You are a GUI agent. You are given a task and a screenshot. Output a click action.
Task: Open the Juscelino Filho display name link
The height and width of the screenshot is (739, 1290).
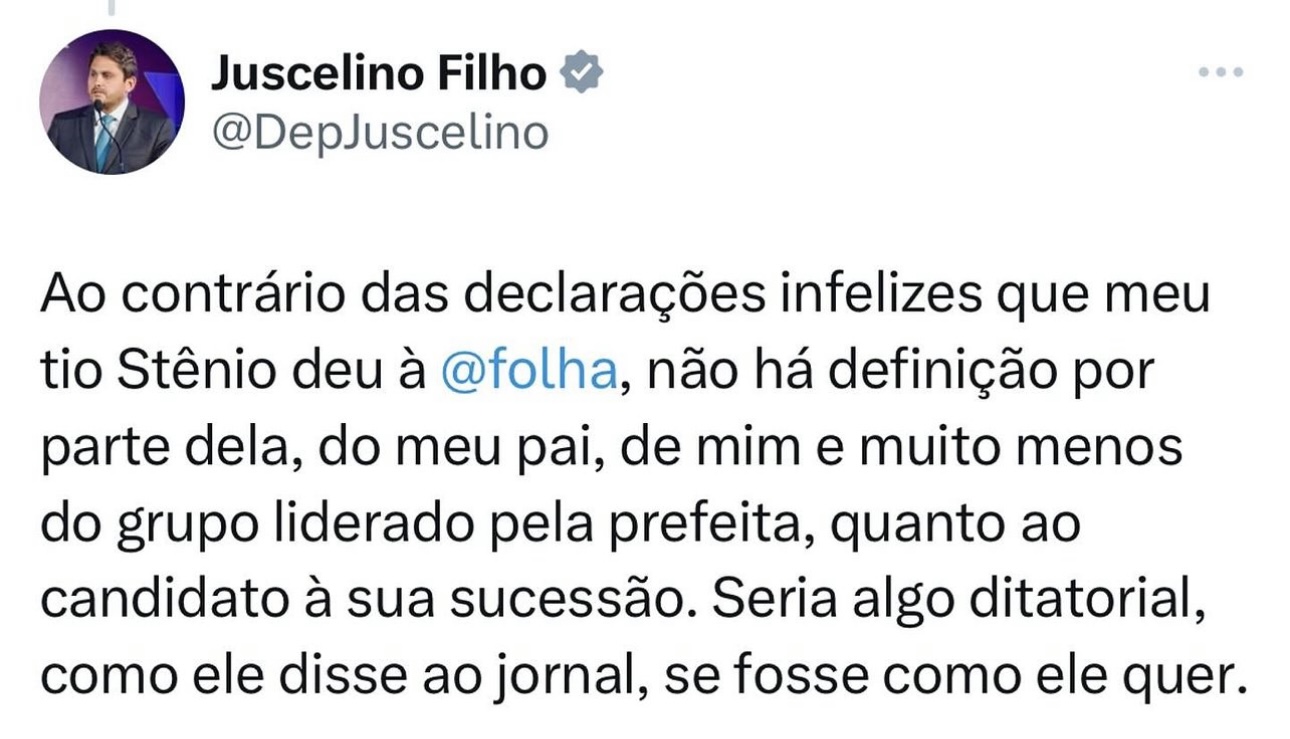coord(379,75)
